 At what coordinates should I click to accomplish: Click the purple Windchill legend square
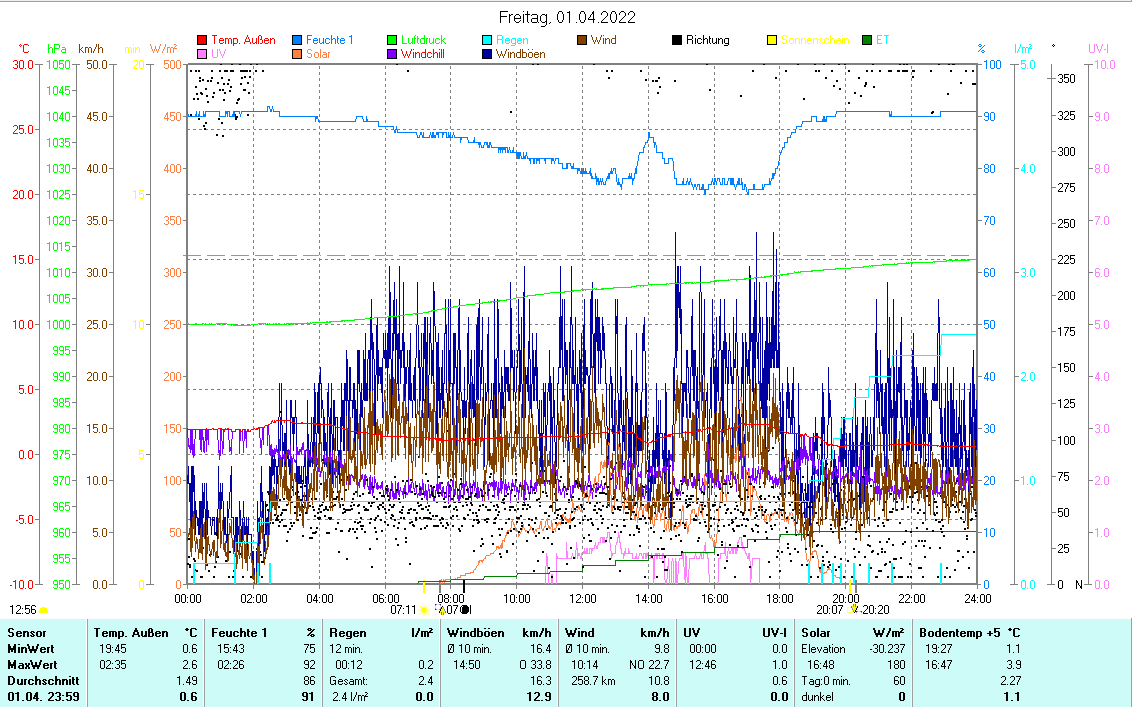coord(392,54)
